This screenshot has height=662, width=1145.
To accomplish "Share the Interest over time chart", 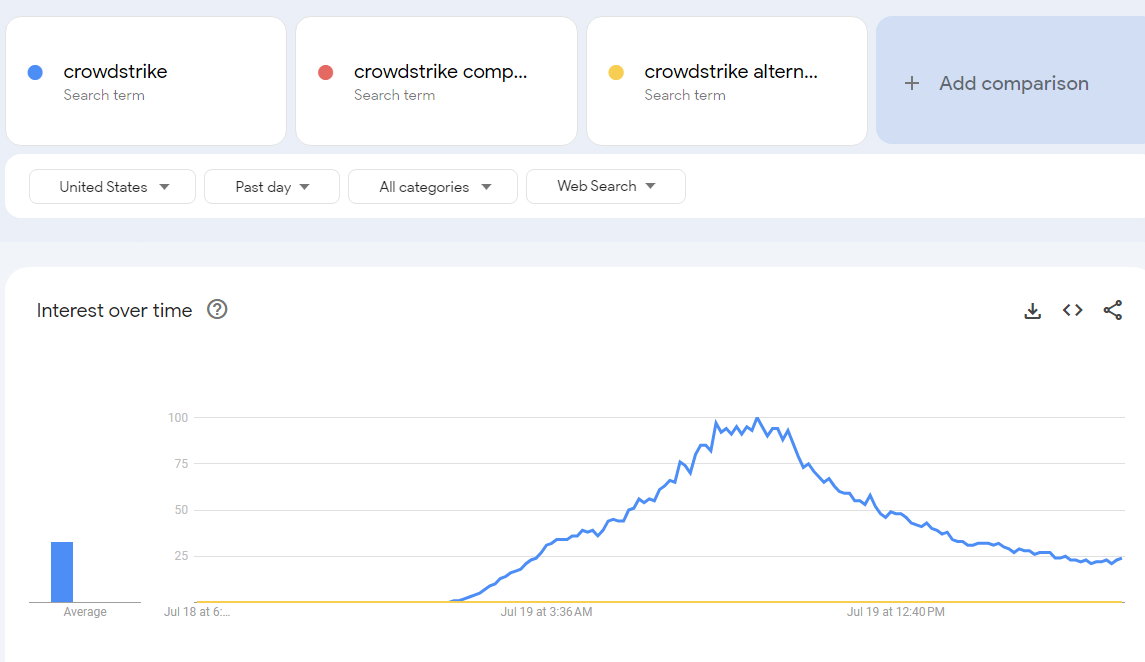I will [x=1113, y=310].
